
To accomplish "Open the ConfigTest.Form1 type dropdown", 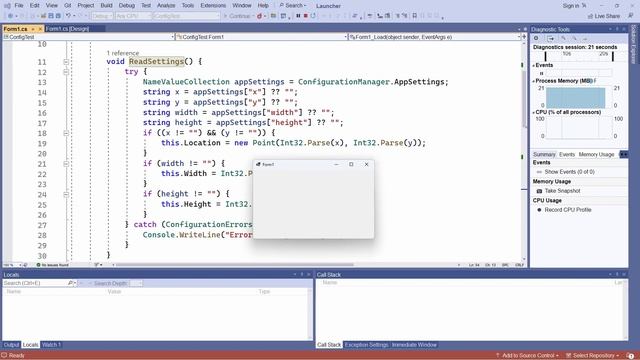I will pyautogui.click(x=261, y=37).
